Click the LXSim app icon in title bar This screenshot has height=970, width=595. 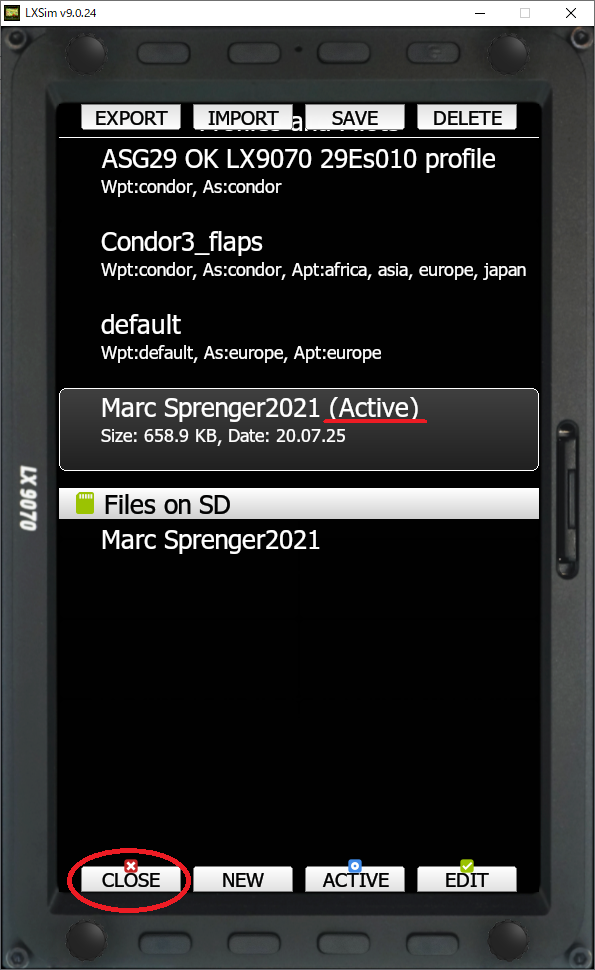[x=12, y=13]
